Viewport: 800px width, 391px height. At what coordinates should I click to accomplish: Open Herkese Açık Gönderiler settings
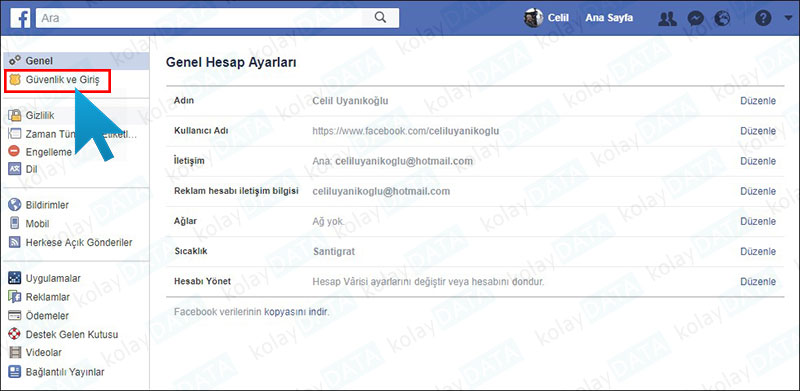[x=79, y=242]
